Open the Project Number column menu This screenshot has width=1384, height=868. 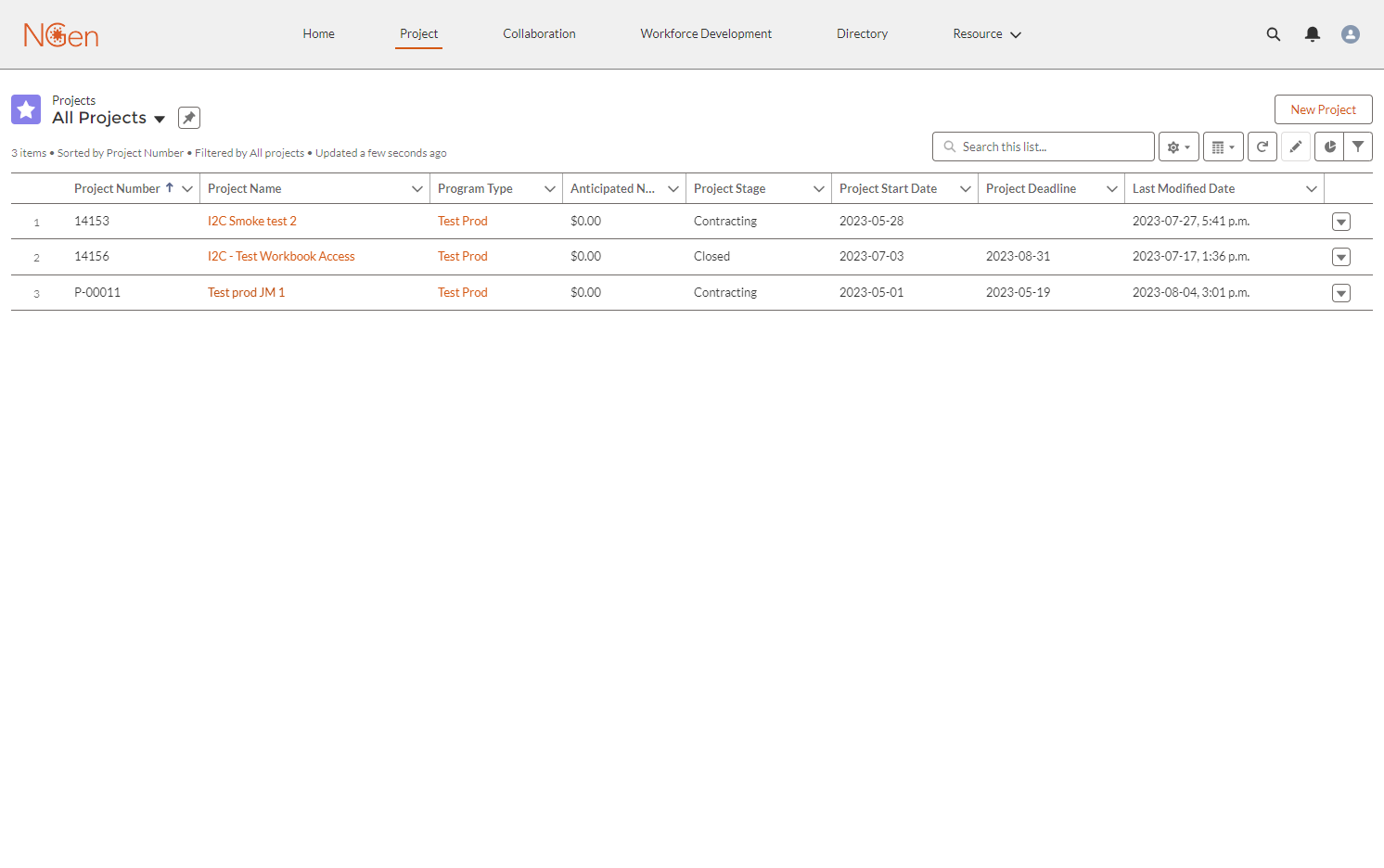click(x=187, y=188)
